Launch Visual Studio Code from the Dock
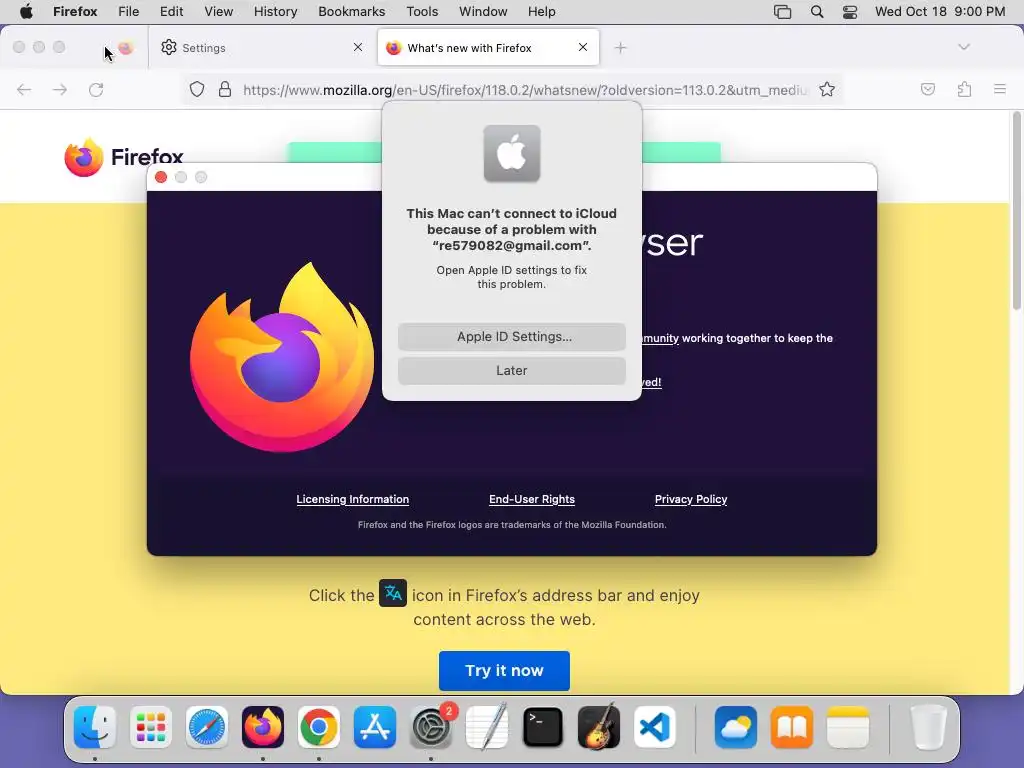Viewport: 1024px width, 768px height. [x=654, y=727]
